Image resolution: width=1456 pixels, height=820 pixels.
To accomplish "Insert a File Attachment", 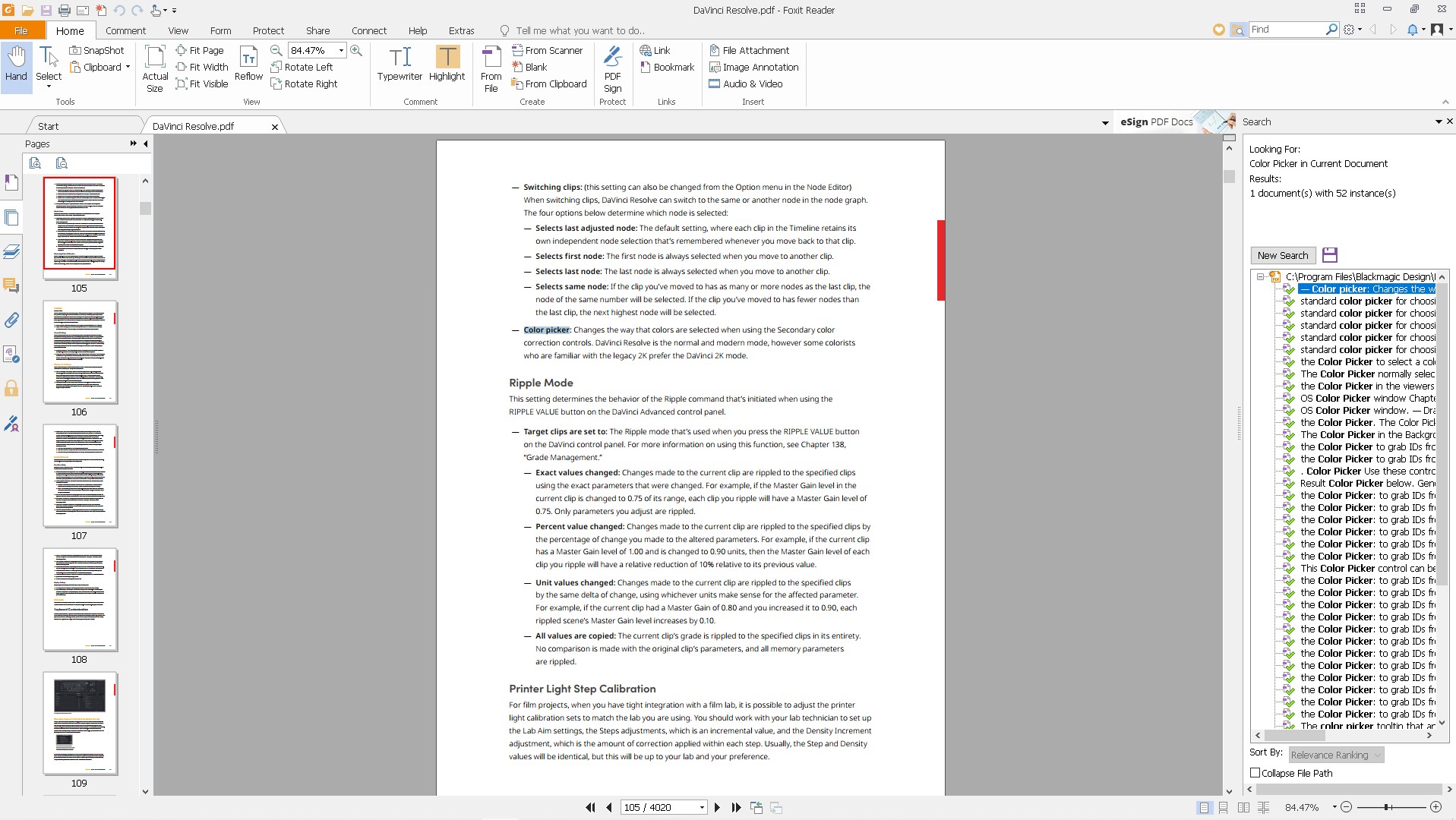I will [x=749, y=50].
